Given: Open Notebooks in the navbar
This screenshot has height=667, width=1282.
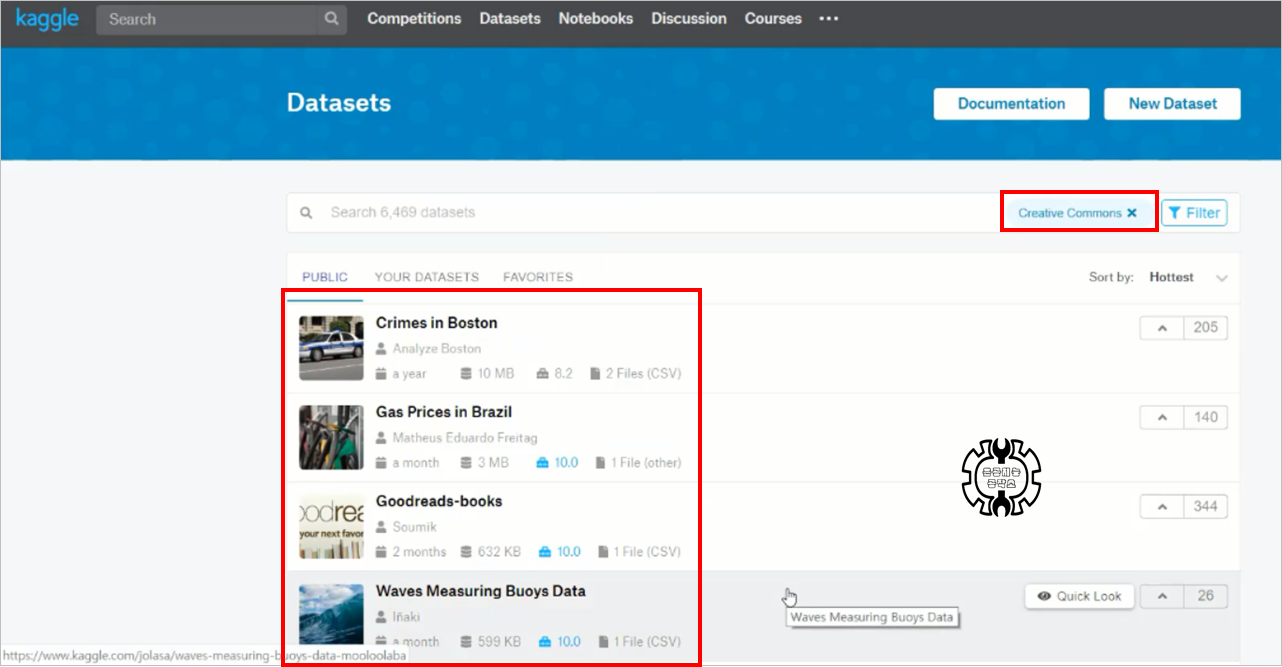Looking at the screenshot, I should [x=596, y=19].
